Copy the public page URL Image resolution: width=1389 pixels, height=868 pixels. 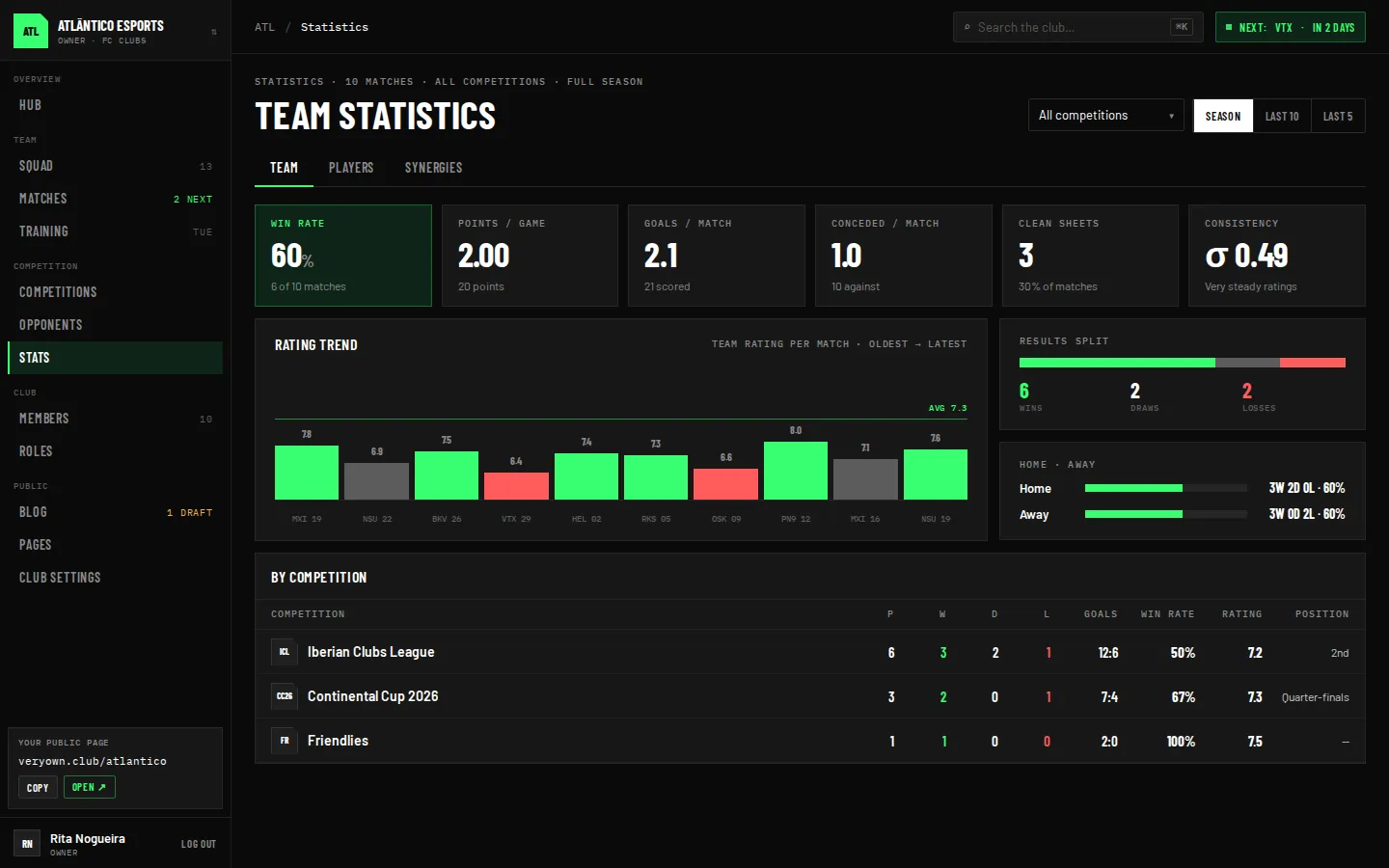[x=38, y=788]
